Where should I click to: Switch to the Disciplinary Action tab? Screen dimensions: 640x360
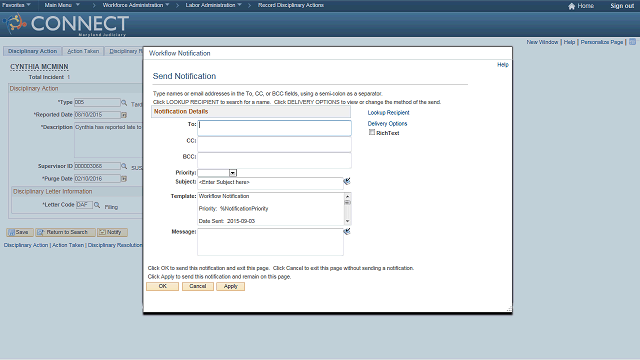33,51
